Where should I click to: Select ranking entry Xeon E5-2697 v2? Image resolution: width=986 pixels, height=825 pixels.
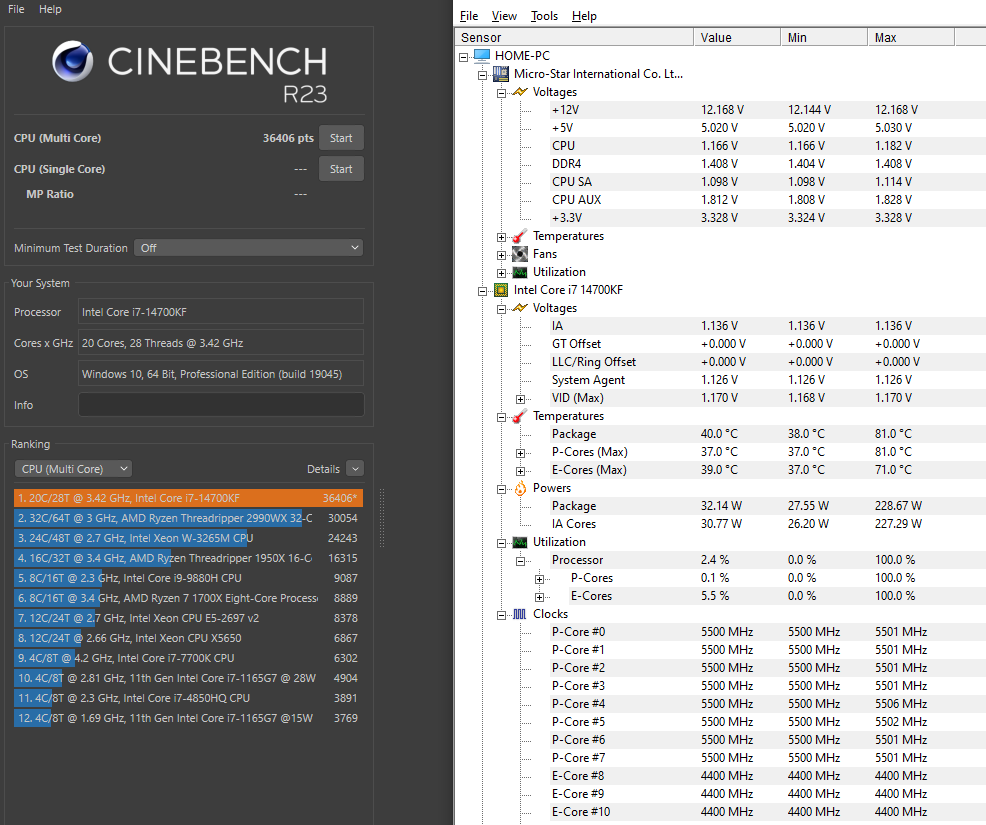188,618
